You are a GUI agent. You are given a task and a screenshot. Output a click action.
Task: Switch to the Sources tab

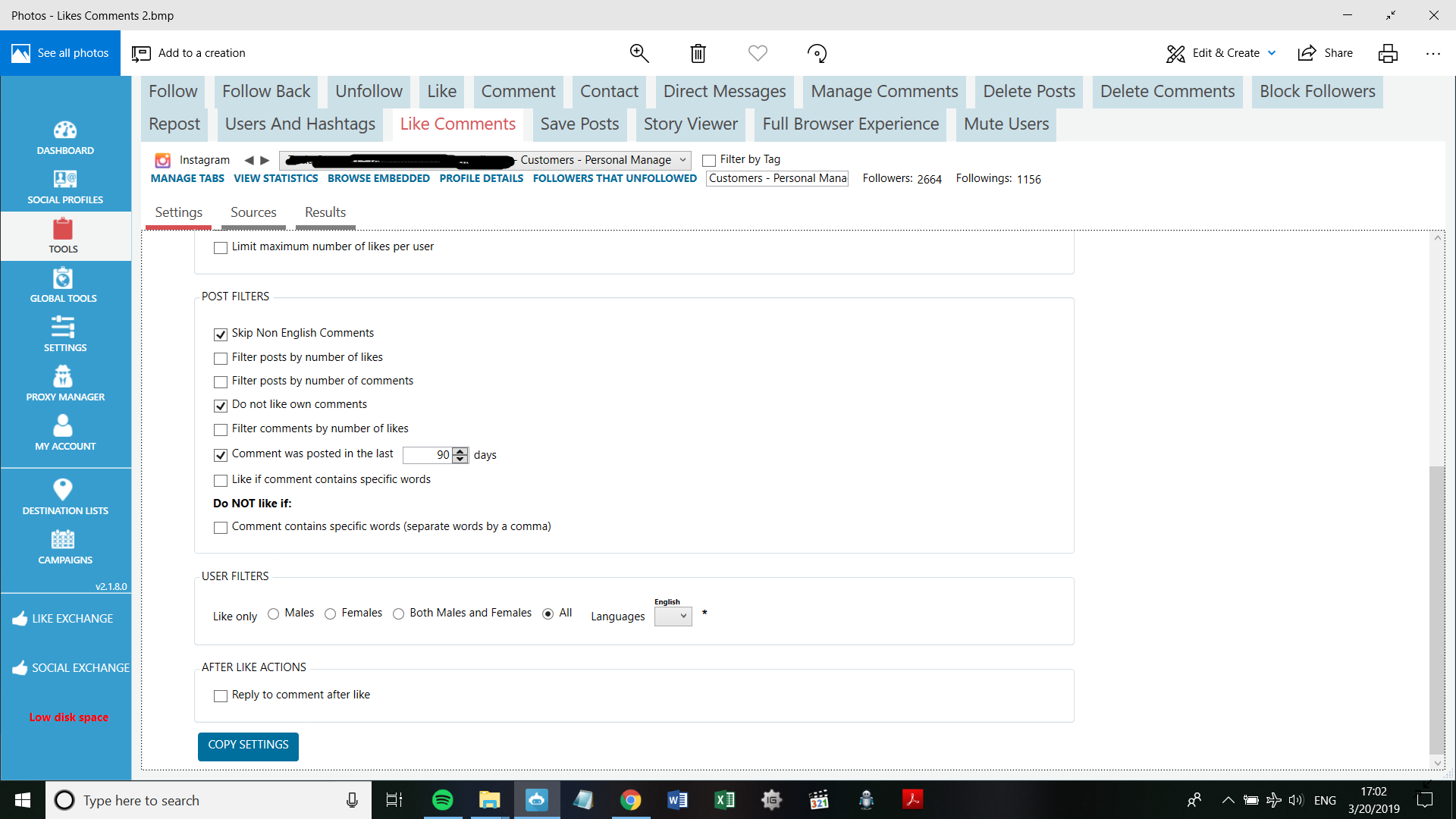tap(253, 213)
